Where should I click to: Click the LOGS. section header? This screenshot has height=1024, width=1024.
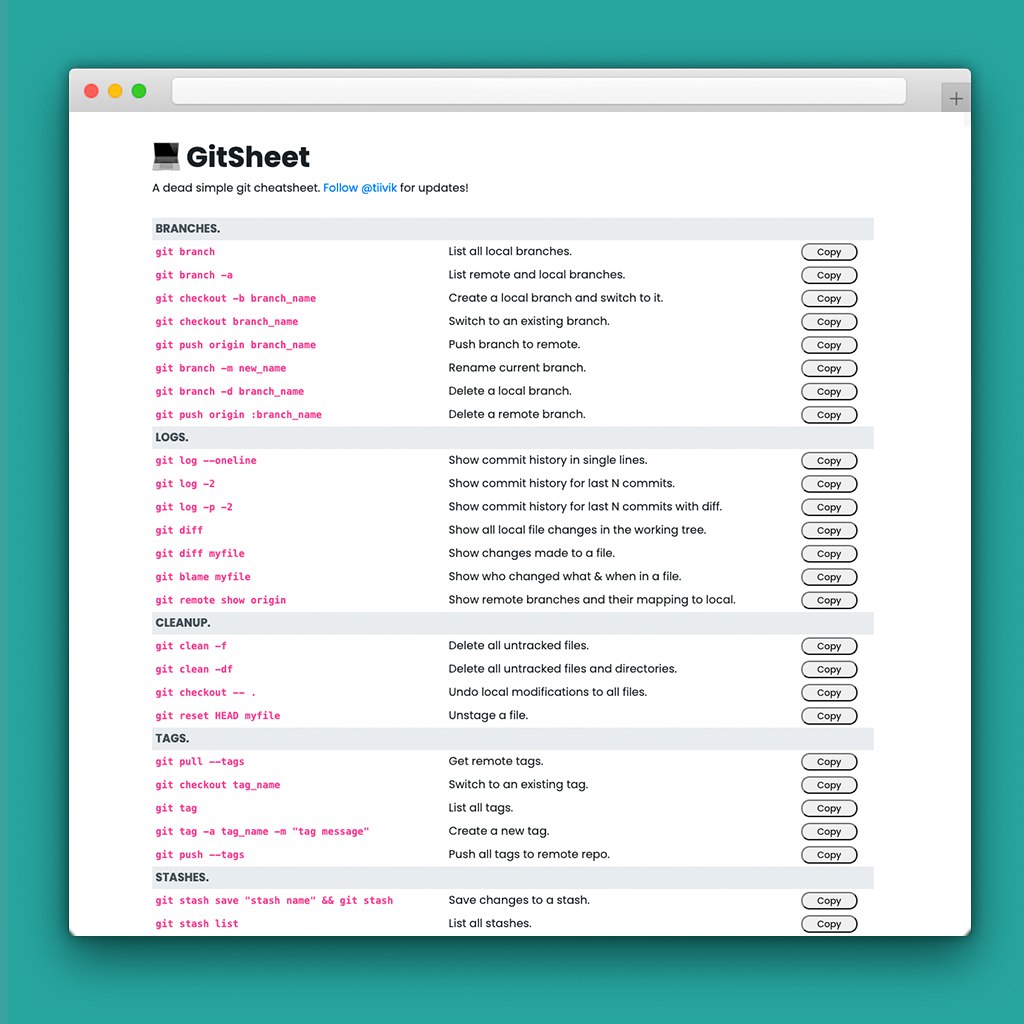513,438
